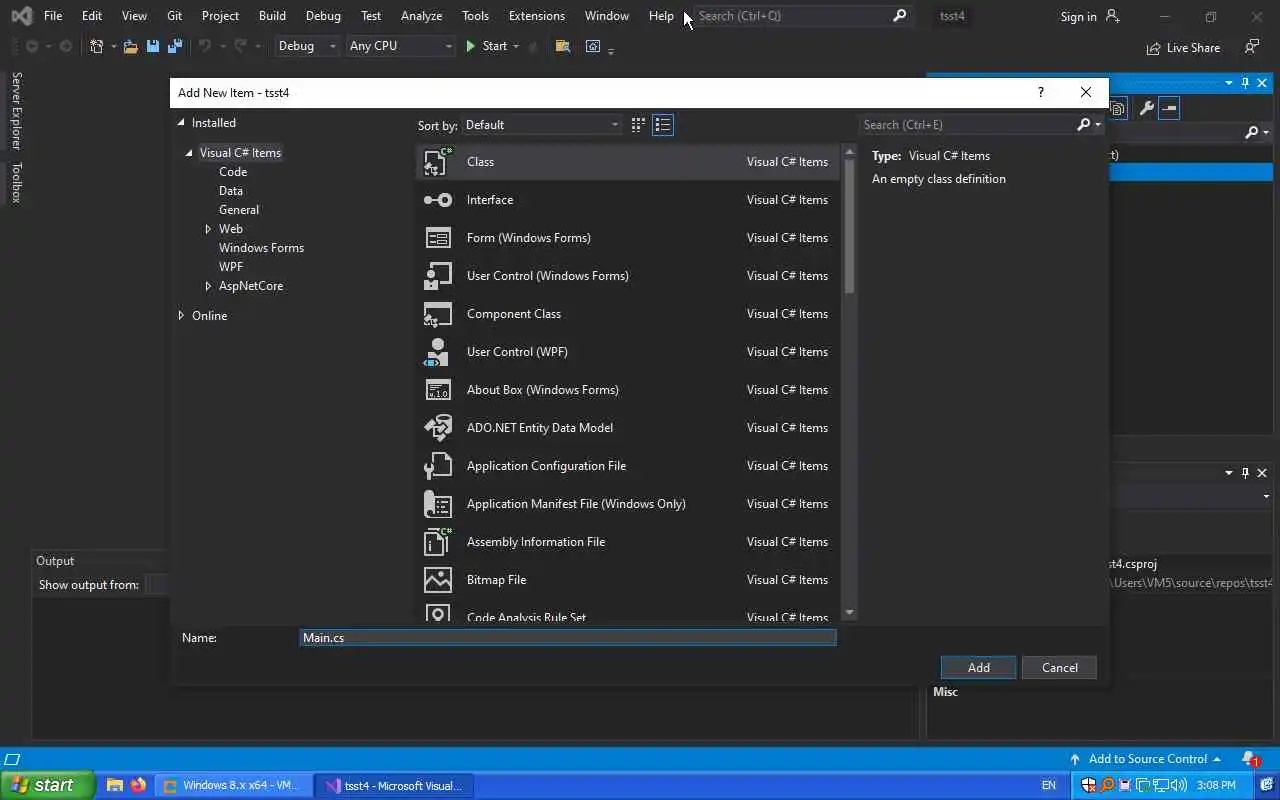Open the Feedback icon near Live Share
This screenshot has height=800, width=1280.
point(1252,47)
